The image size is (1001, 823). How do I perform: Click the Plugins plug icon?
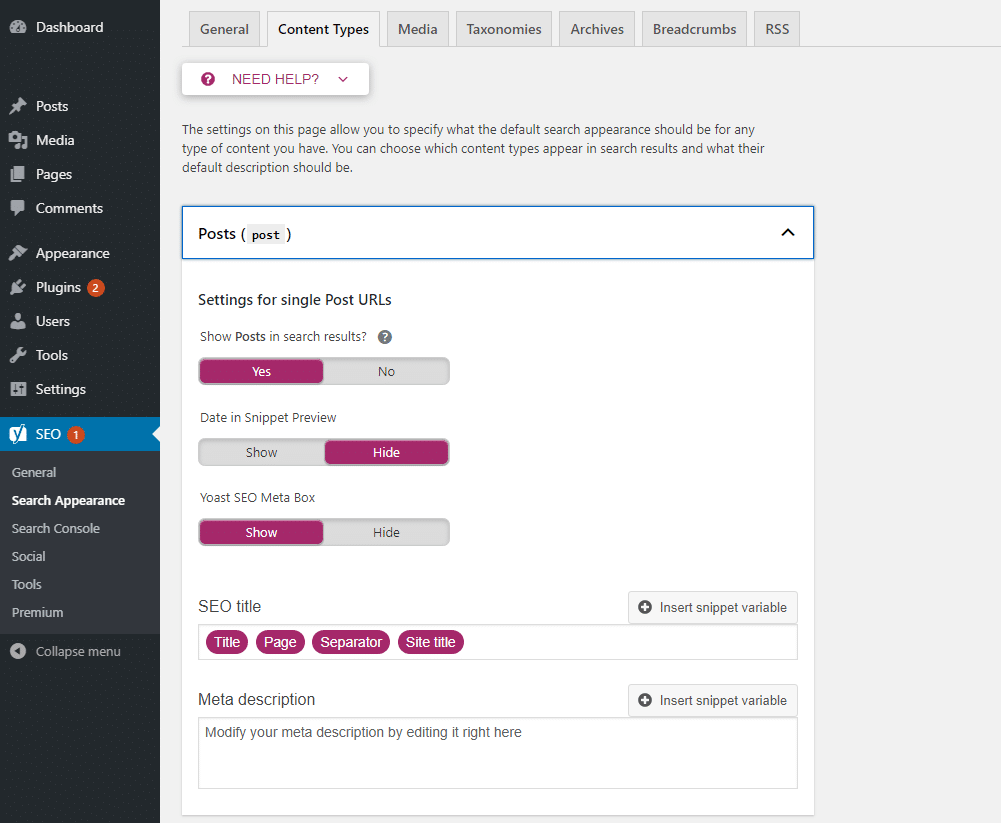click(18, 287)
